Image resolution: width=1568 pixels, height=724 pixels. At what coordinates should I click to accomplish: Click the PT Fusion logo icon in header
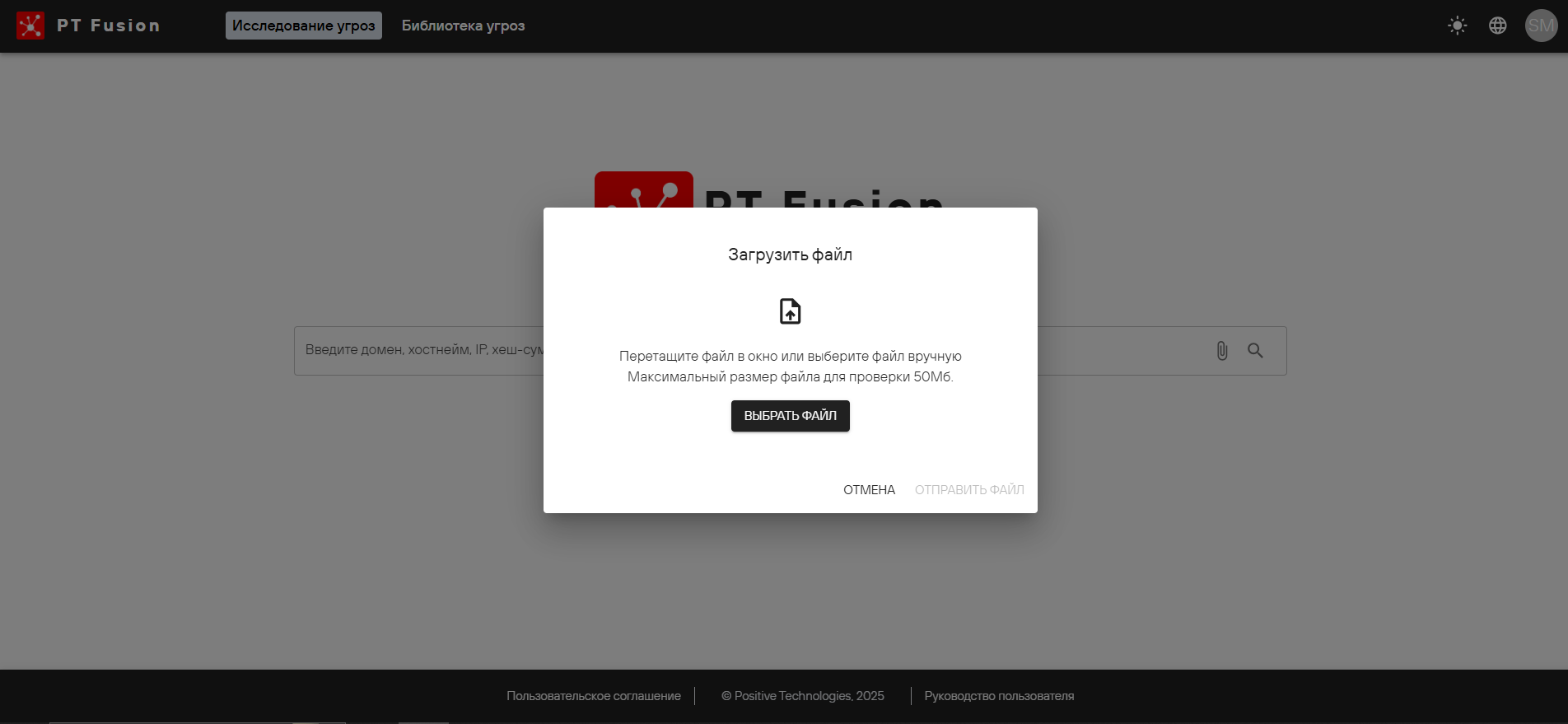coord(30,26)
